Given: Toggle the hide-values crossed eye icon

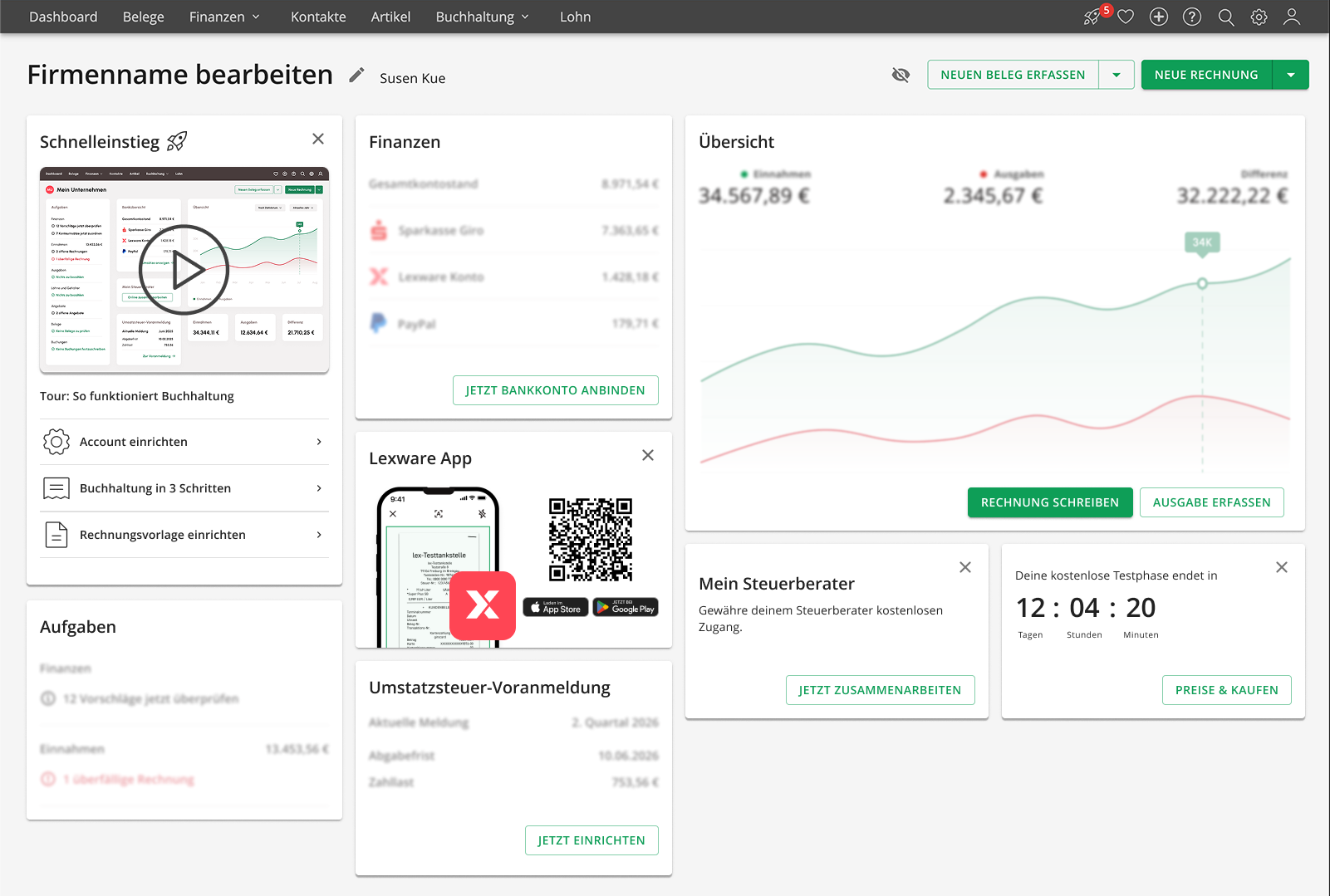Looking at the screenshot, I should coord(901,75).
